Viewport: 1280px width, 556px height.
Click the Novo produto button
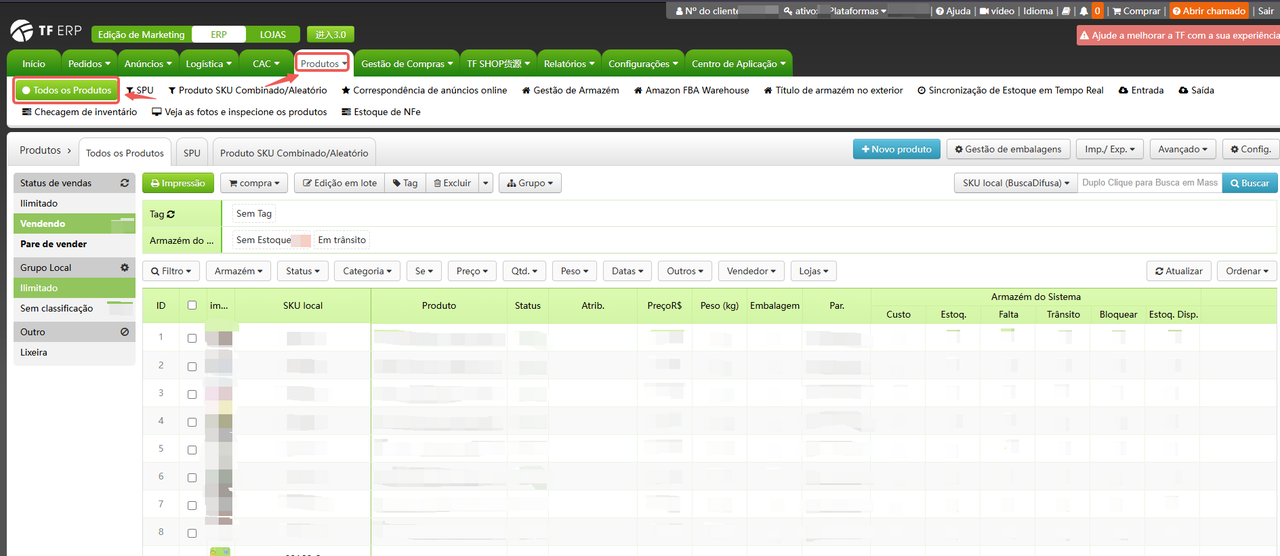[895, 149]
